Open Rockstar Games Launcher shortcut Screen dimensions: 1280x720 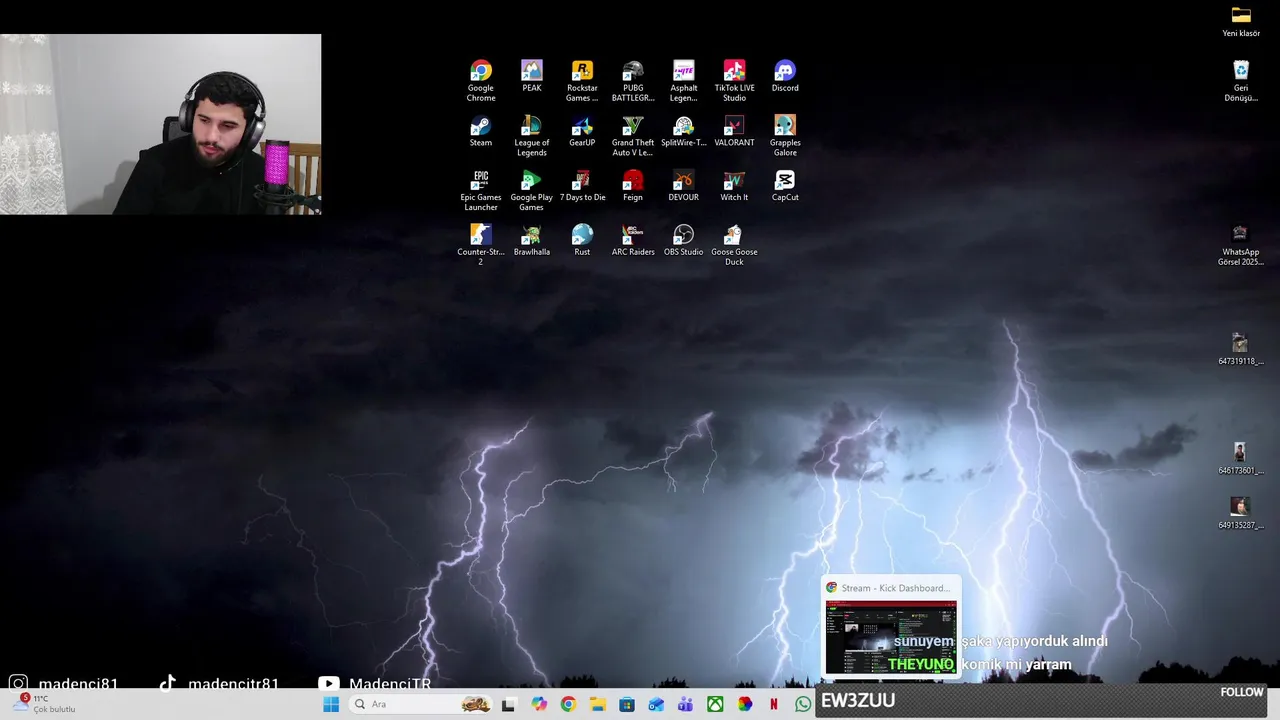pyautogui.click(x=582, y=81)
